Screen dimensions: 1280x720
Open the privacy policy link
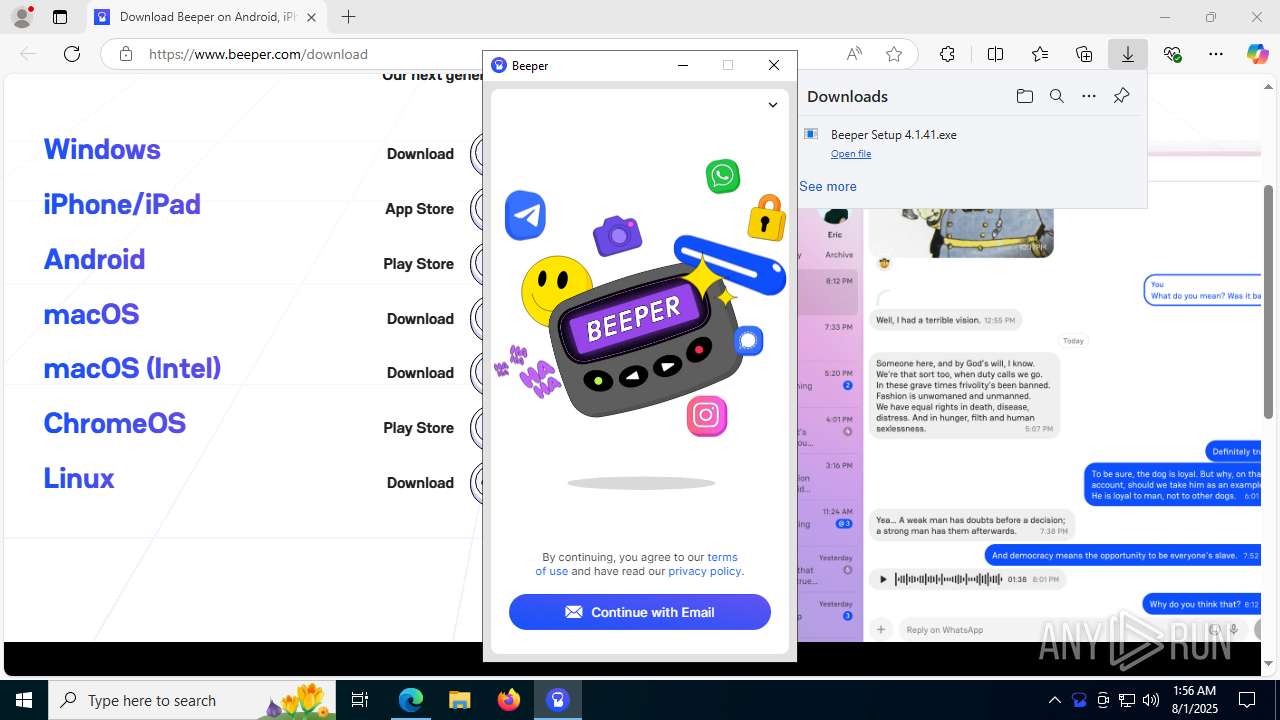pos(705,571)
